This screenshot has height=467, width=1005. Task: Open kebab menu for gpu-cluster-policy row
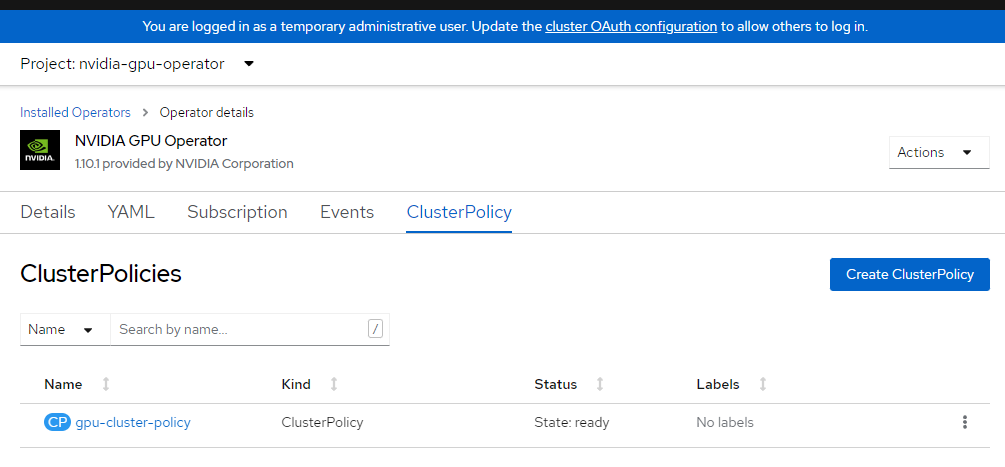click(964, 422)
